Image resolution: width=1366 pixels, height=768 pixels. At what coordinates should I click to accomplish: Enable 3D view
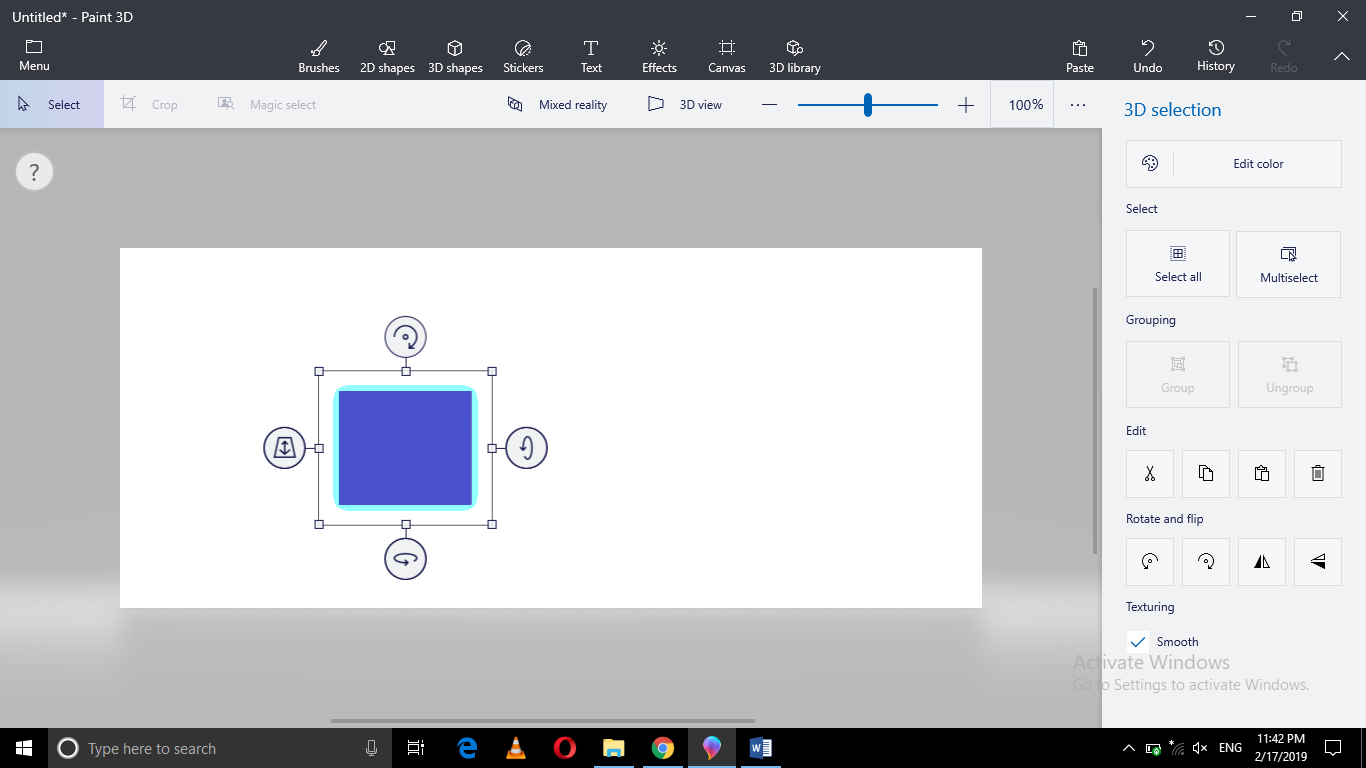point(686,104)
